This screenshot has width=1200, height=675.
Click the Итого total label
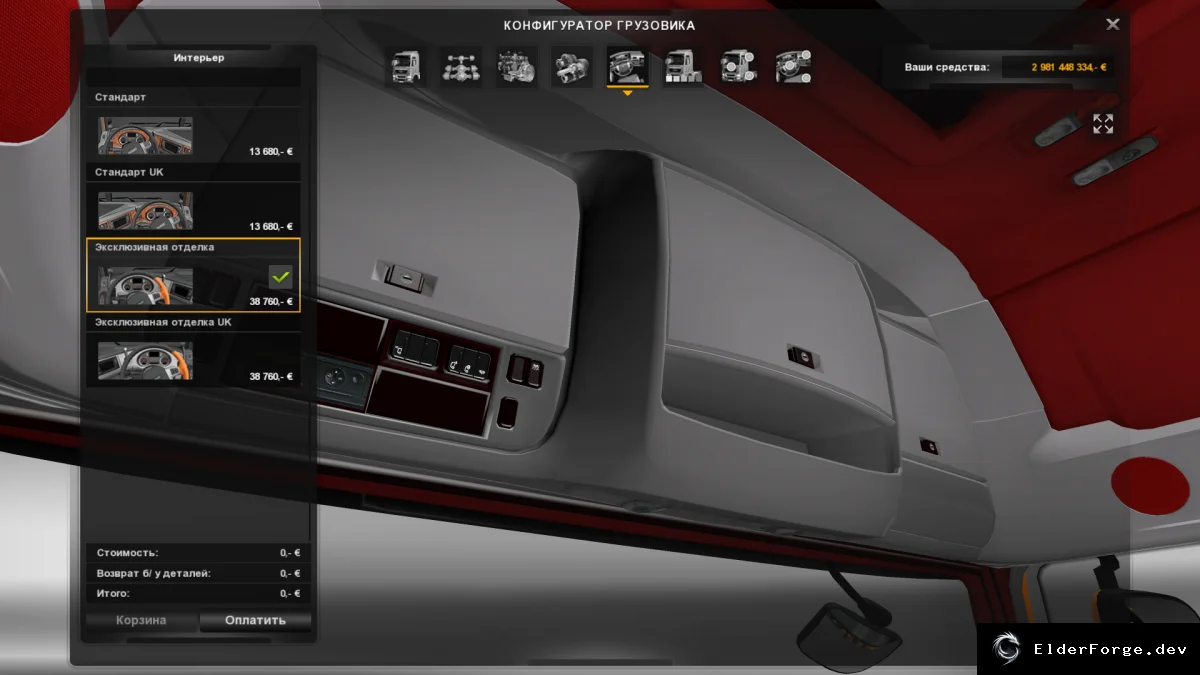113,594
